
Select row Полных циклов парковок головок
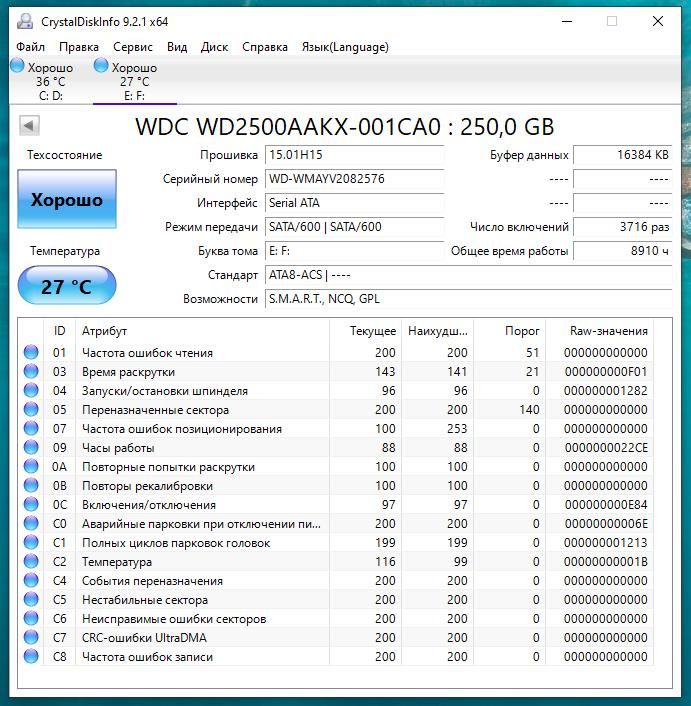(x=335, y=542)
